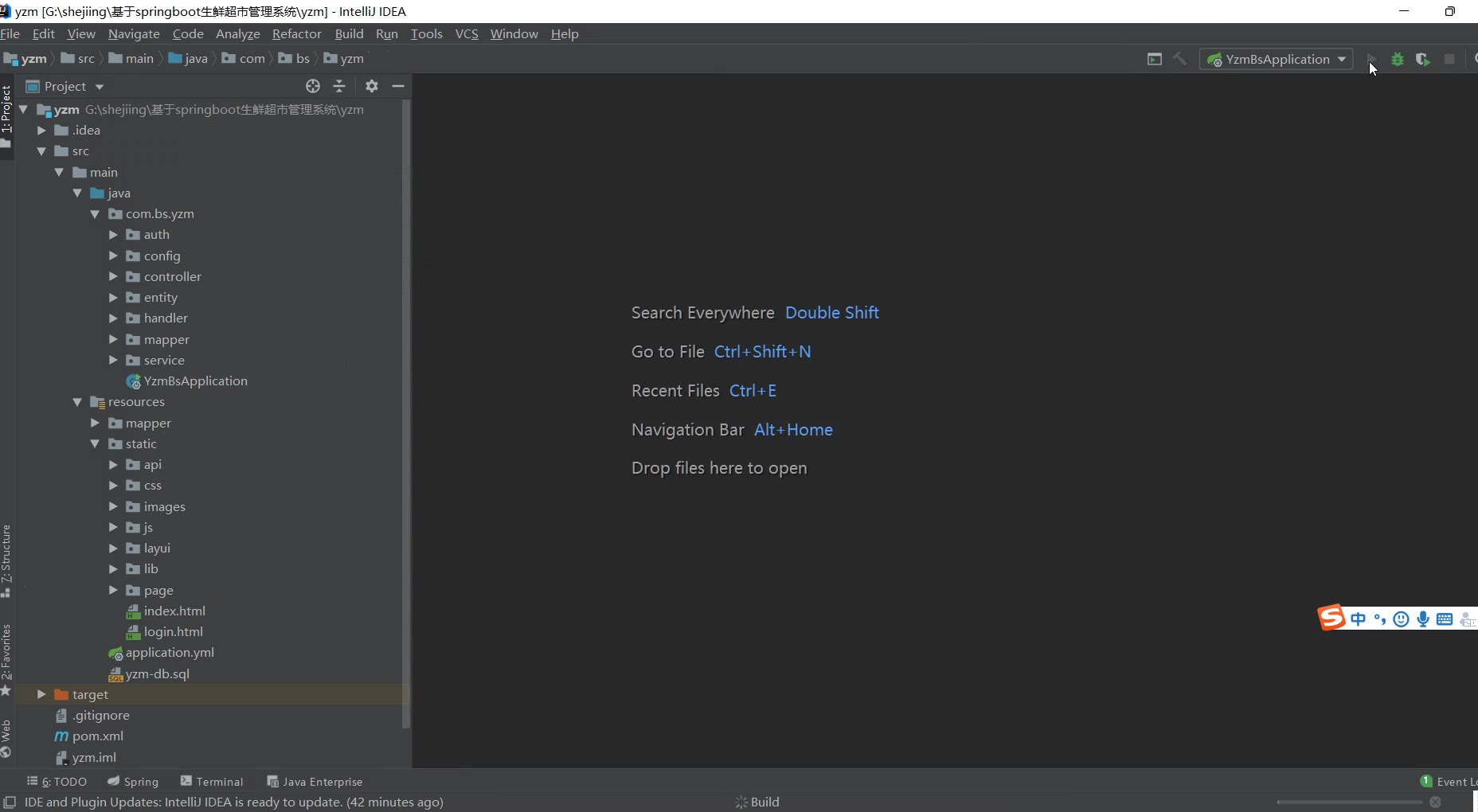
Task: Open the YzmBsApplication class file in tree
Action: [x=187, y=381]
